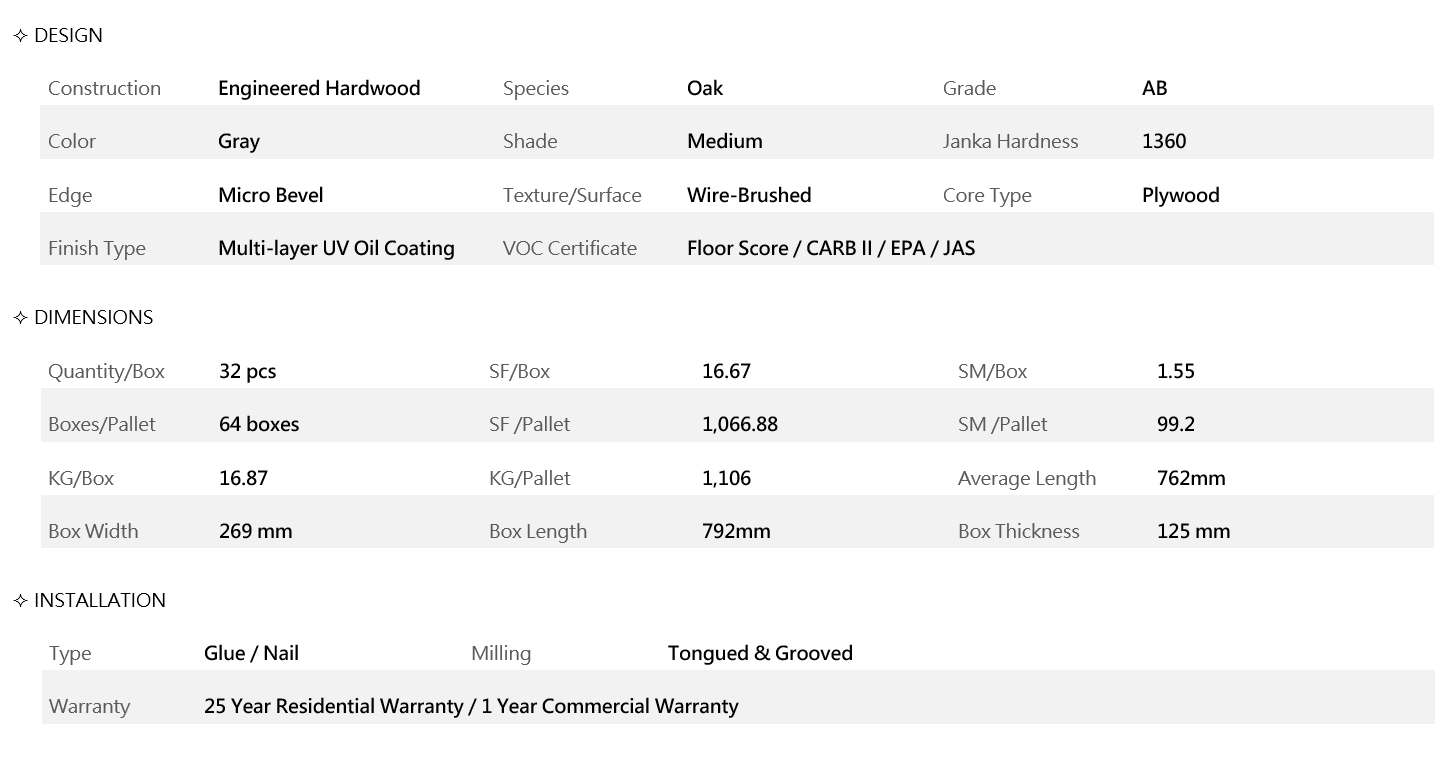Click the Floor Score / CARB II certificate text

coord(830,248)
